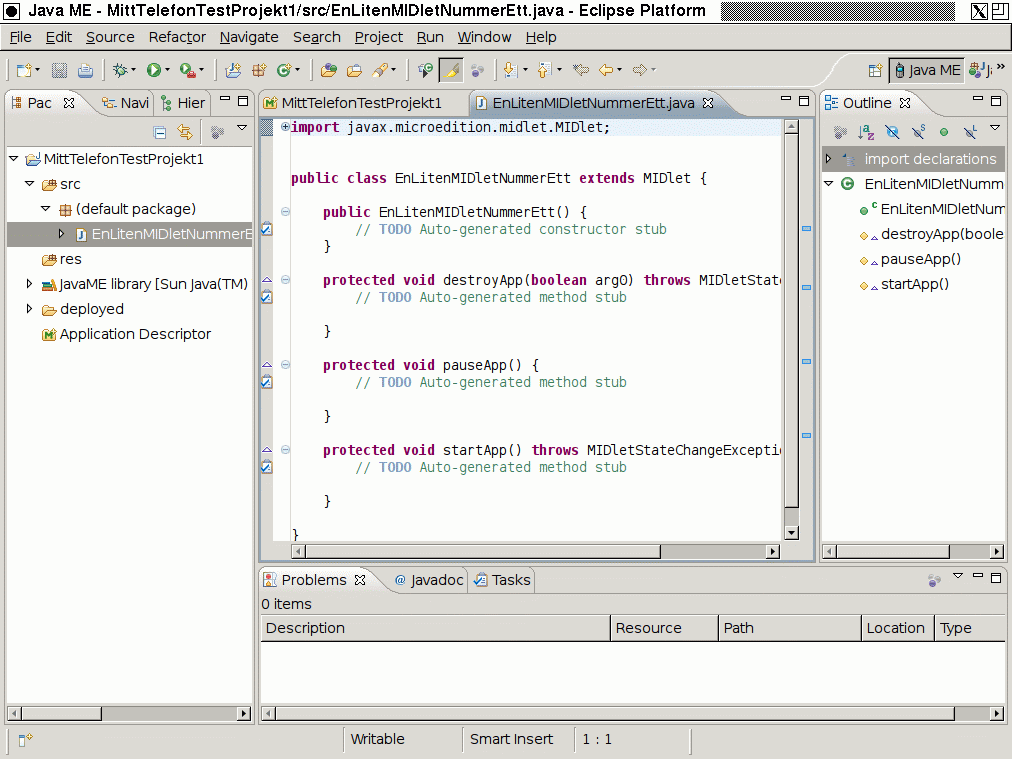Screen dimensions: 1012x759
Task: Click the New Java Class toolbar icon
Action: coord(283,70)
